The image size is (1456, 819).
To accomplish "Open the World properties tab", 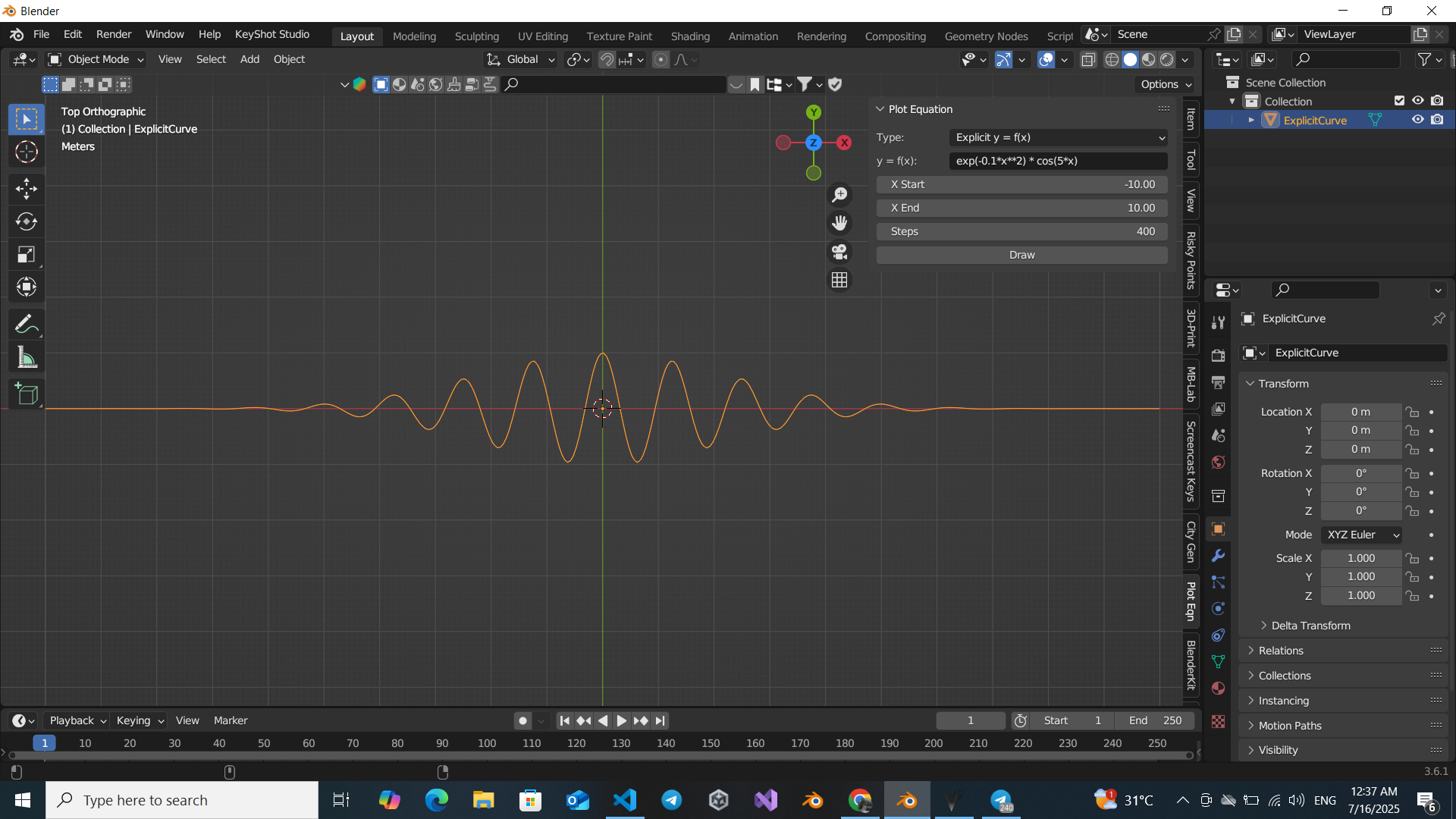I will tap(1219, 462).
